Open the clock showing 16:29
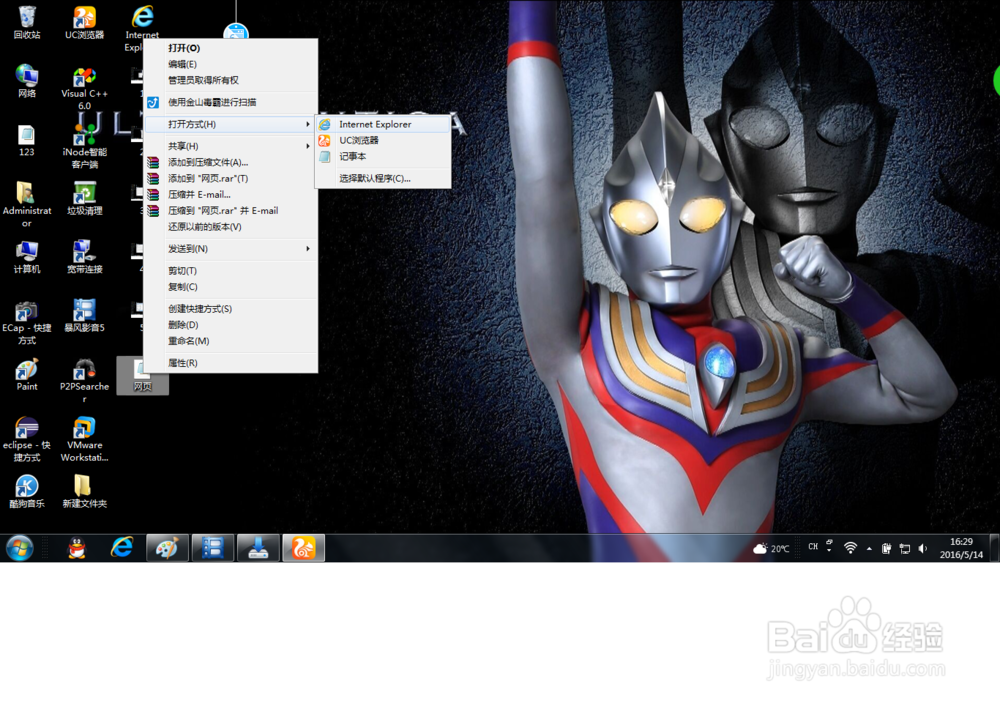This screenshot has width=1000, height=703. coord(961,548)
